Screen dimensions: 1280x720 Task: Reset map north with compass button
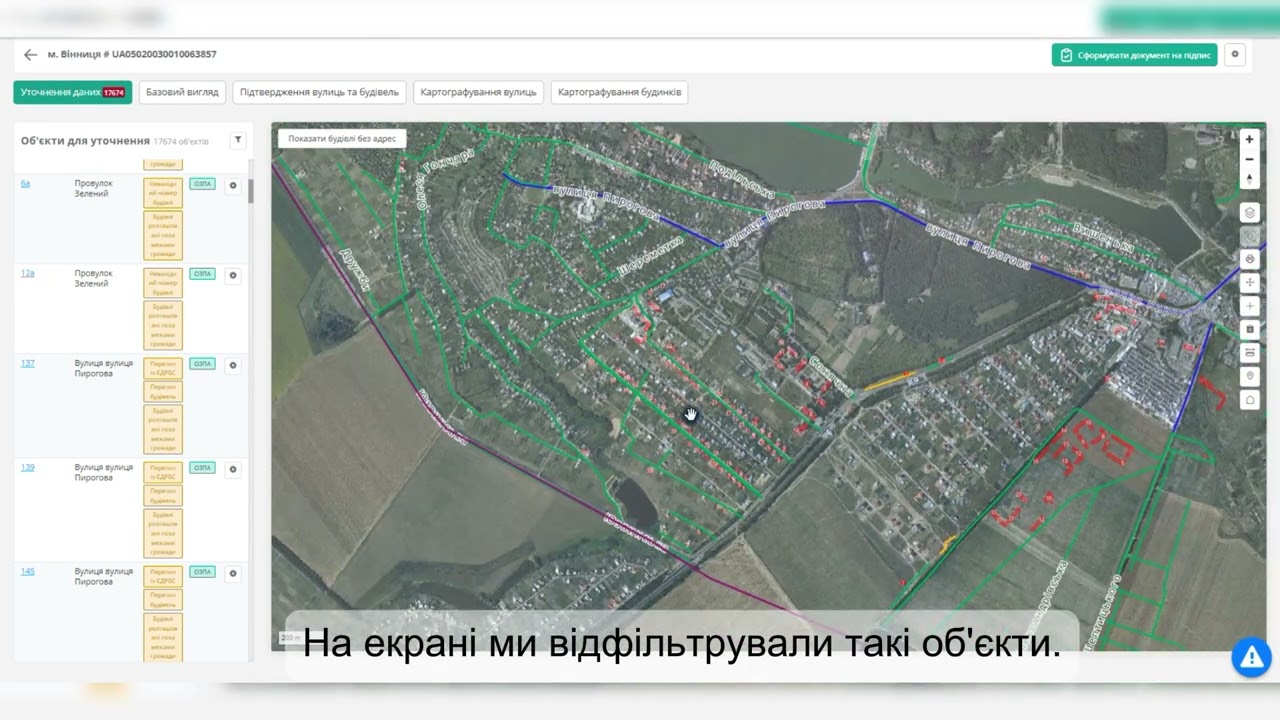pyautogui.click(x=1249, y=179)
